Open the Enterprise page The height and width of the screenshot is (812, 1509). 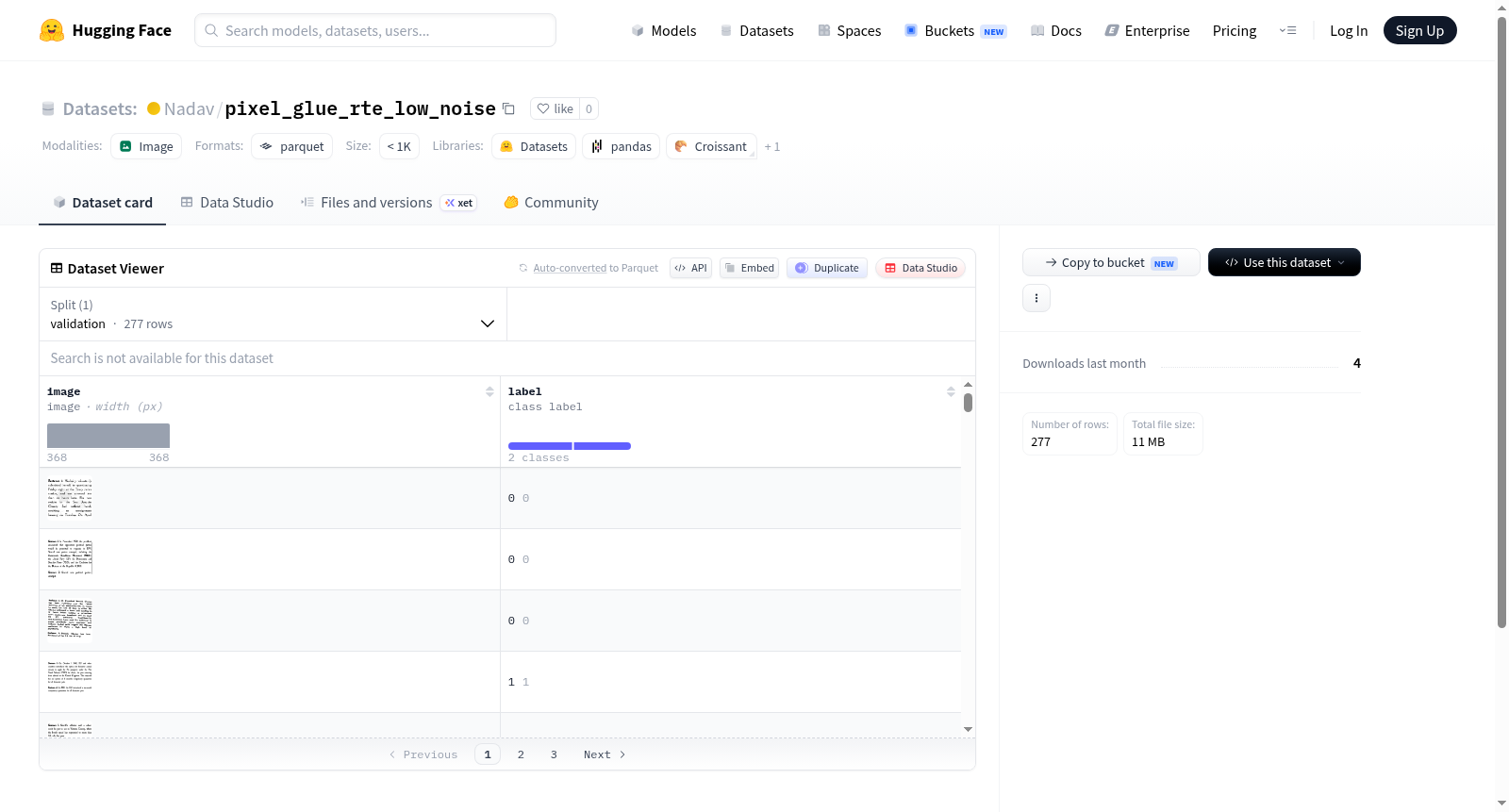click(1147, 30)
